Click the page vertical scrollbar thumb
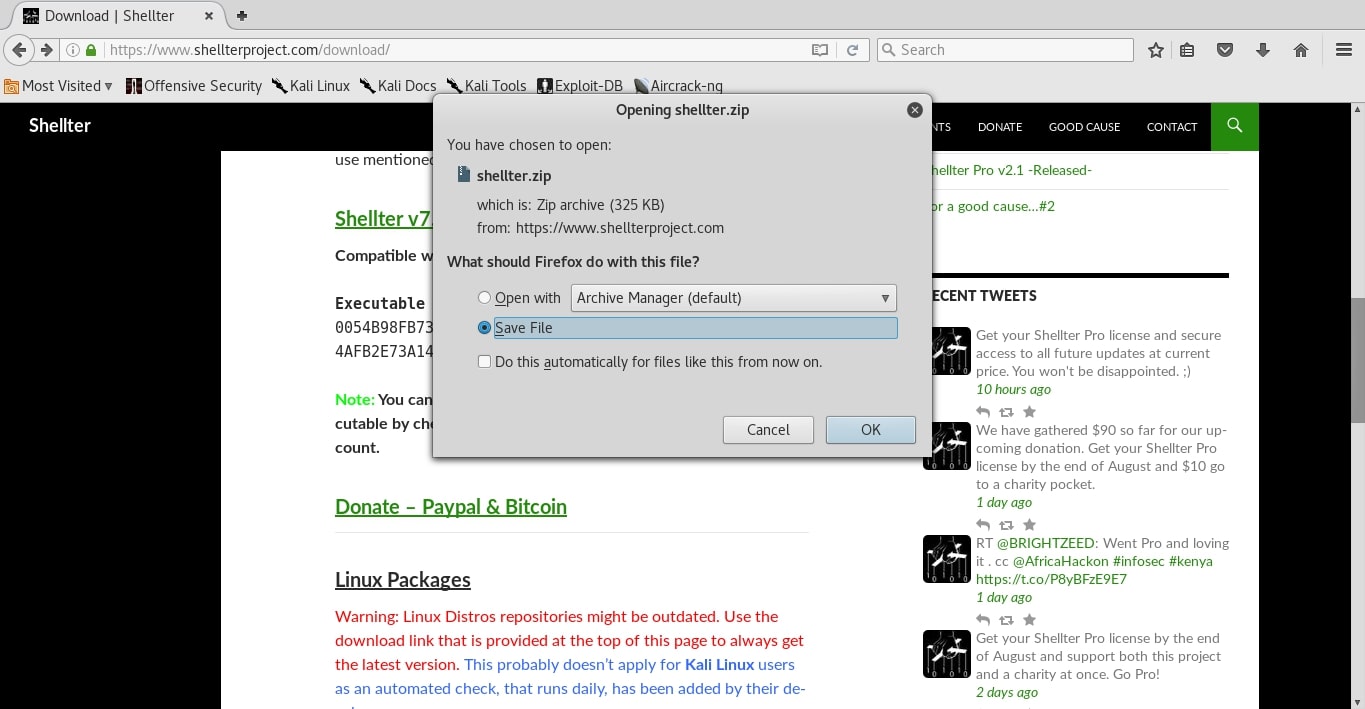1365x709 pixels. click(1357, 360)
